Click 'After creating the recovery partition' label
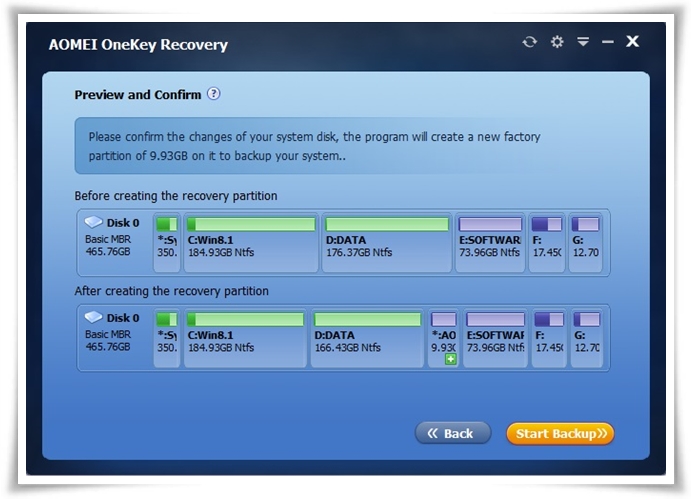 tap(171, 291)
